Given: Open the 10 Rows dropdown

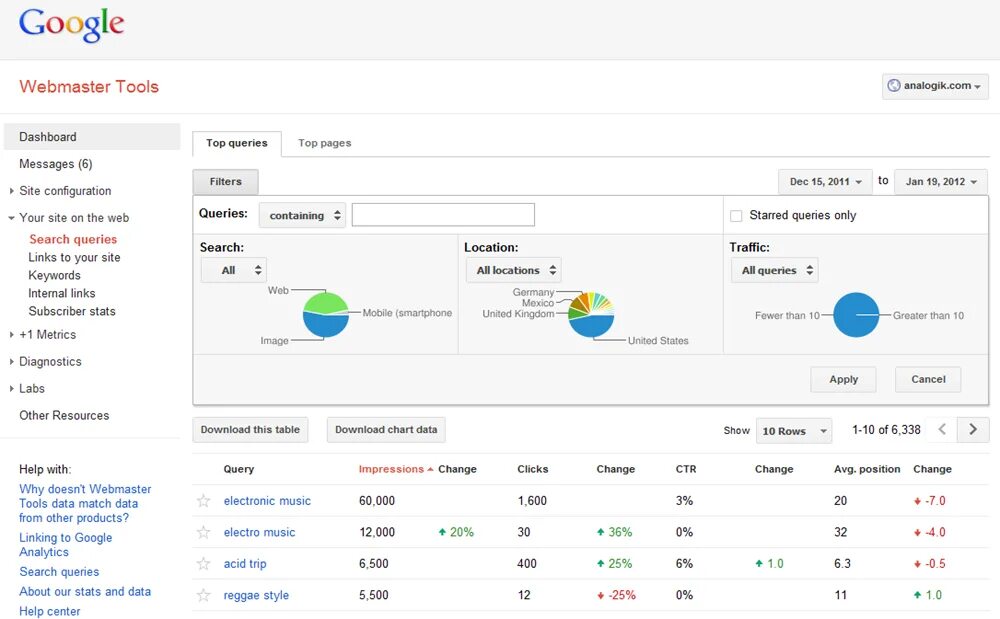Looking at the screenshot, I should 794,431.
